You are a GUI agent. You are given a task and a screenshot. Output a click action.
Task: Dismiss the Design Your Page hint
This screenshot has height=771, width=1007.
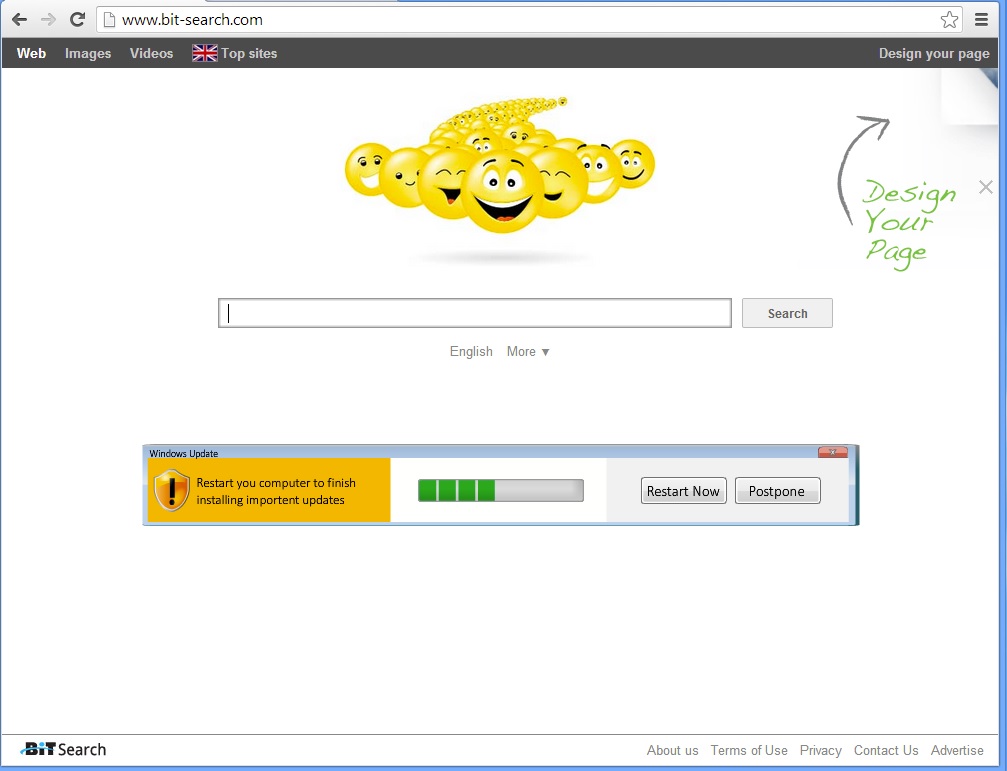[x=986, y=187]
